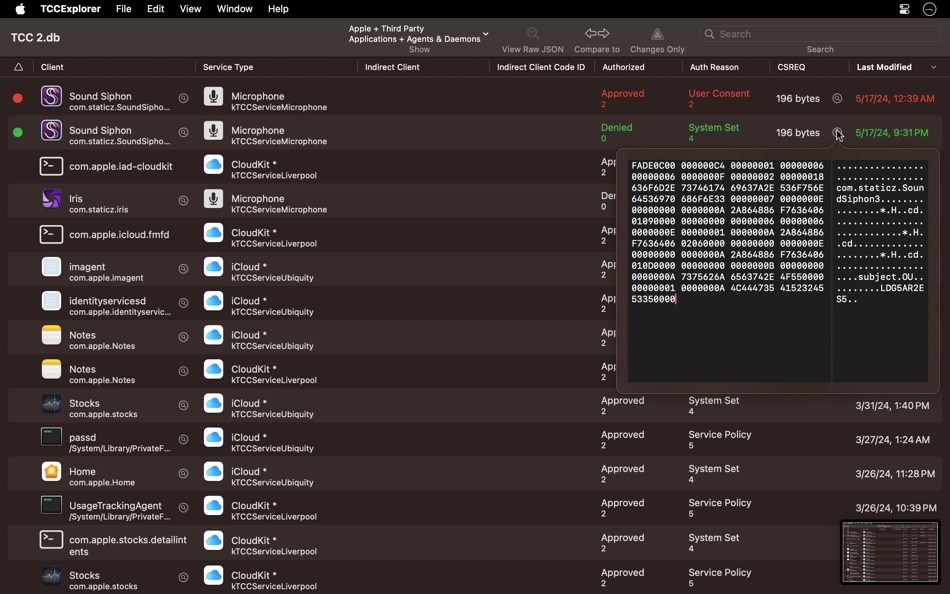Click the Compare to toolbar button
Screen dimensions: 950x594
coord(597,40)
